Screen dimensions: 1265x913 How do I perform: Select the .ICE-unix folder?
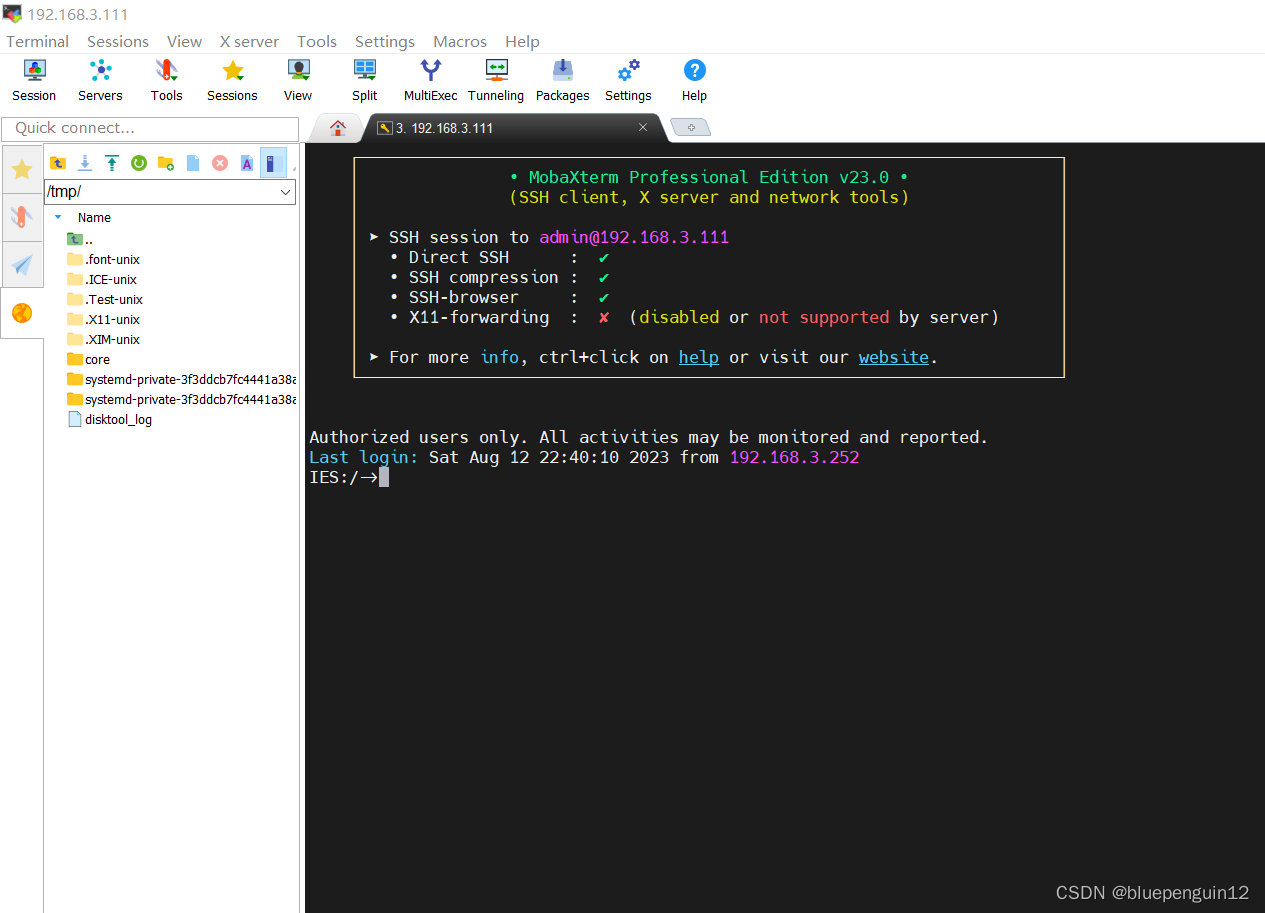coord(102,279)
